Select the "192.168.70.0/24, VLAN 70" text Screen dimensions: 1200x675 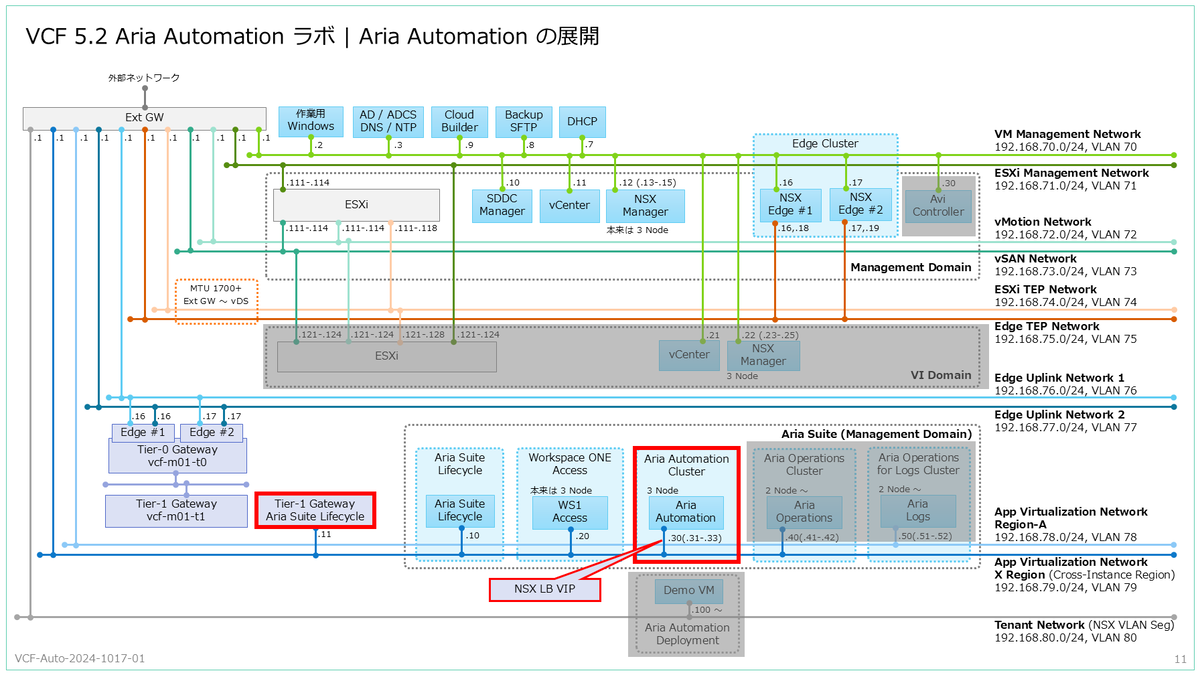[x=1065, y=147]
